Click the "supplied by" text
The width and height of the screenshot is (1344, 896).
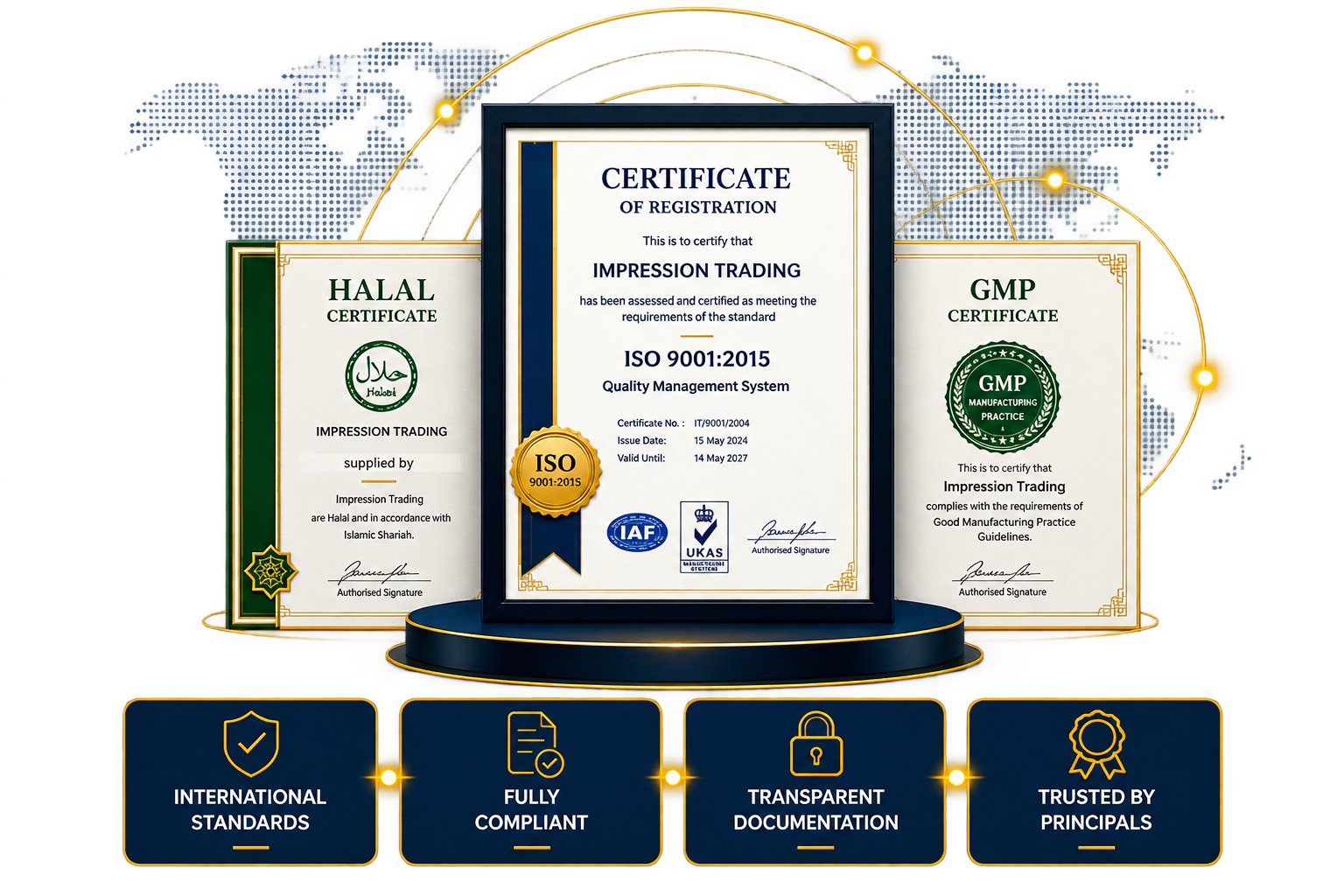click(x=379, y=463)
